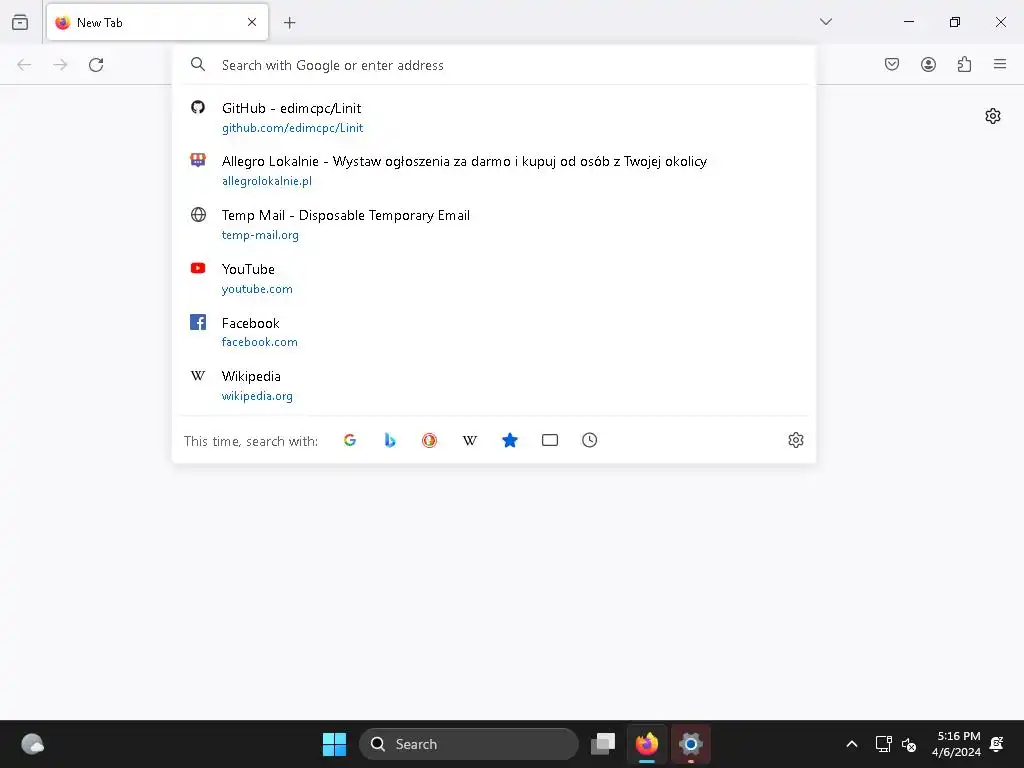
Task: Open the YouTube suggestion title
Action: 248,269
